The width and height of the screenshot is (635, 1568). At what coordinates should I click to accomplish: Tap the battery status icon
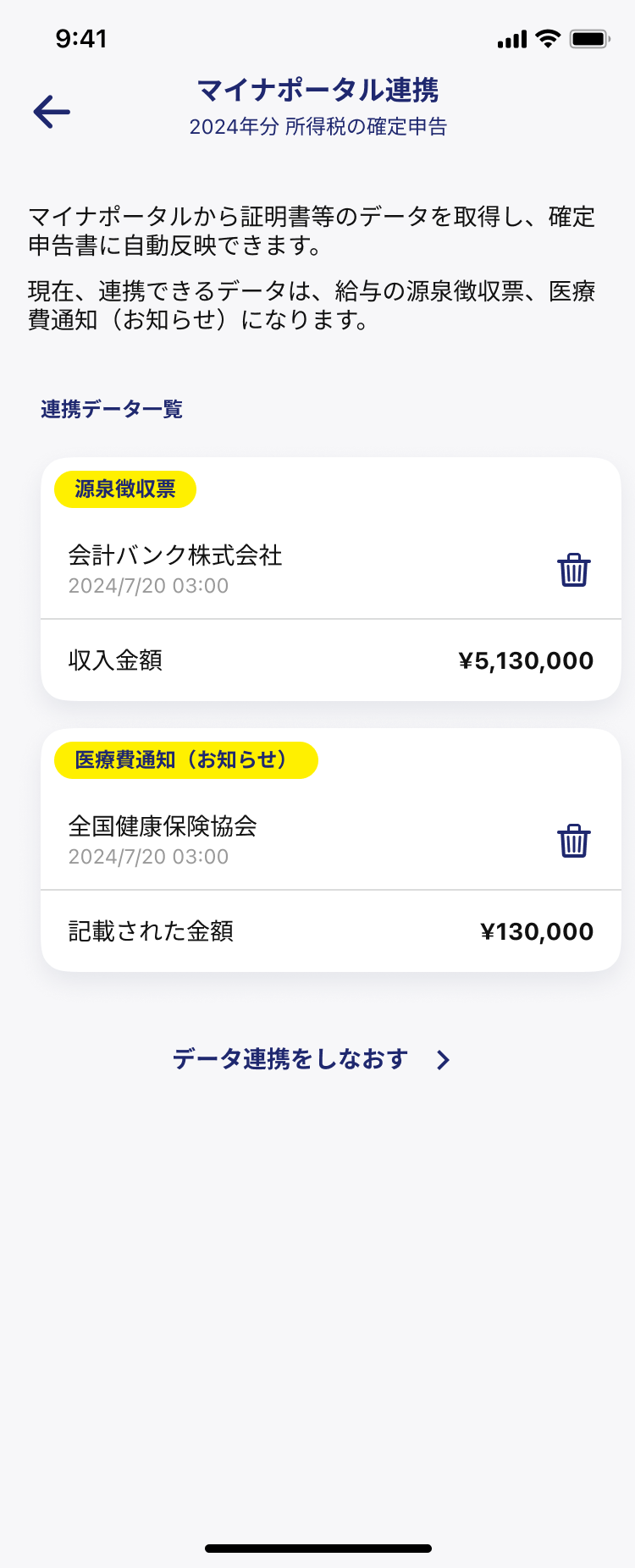590,39
